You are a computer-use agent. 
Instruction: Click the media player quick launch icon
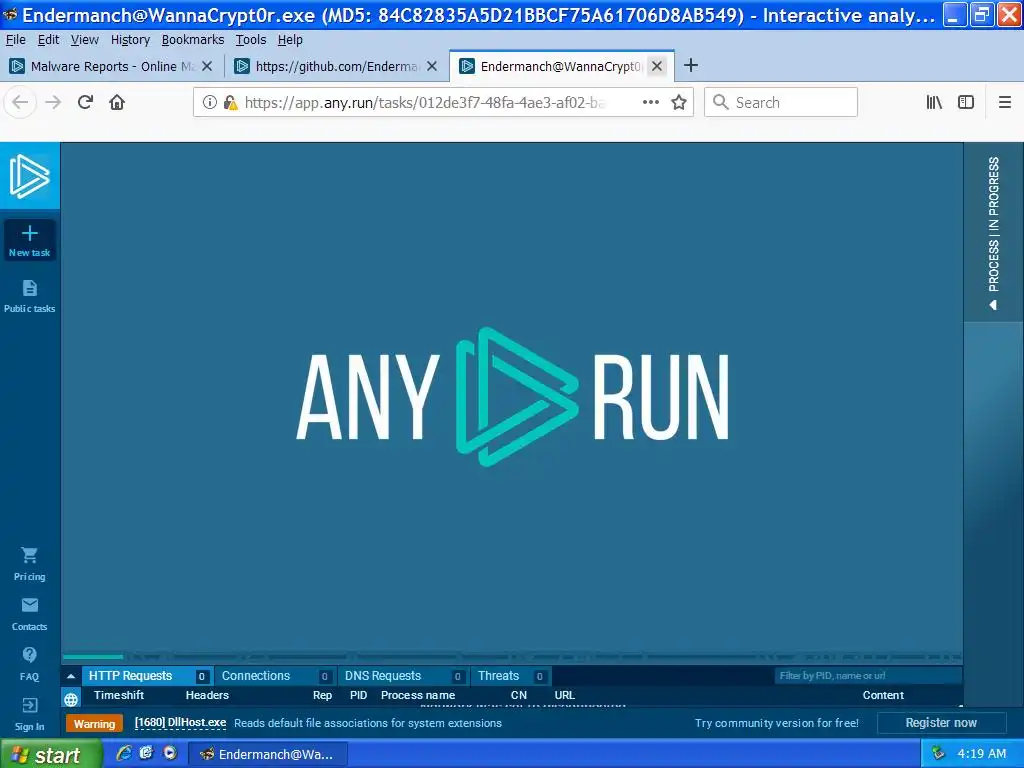click(x=170, y=753)
